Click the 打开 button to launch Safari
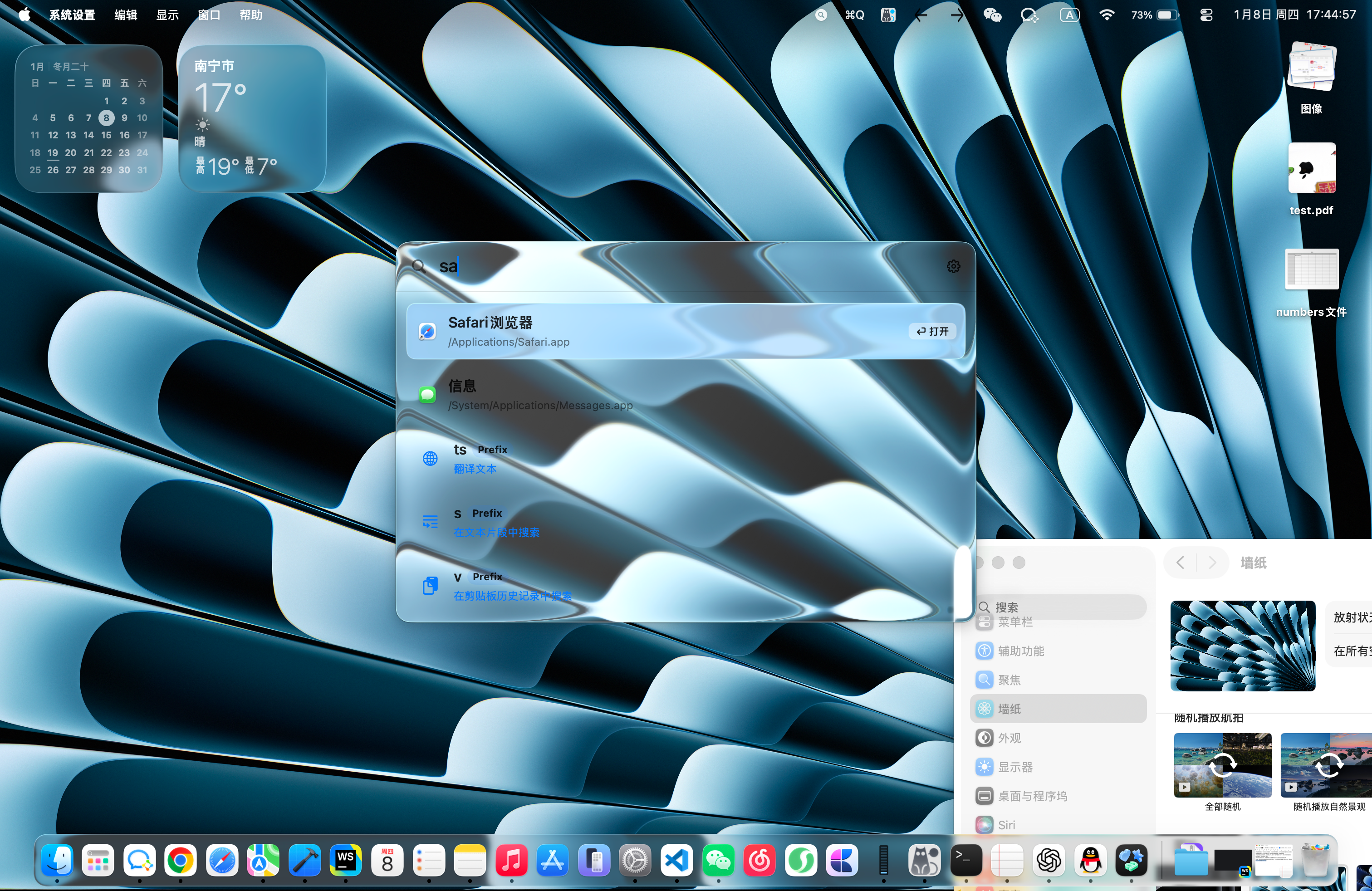This screenshot has height=891, width=1372. pyautogui.click(x=931, y=331)
